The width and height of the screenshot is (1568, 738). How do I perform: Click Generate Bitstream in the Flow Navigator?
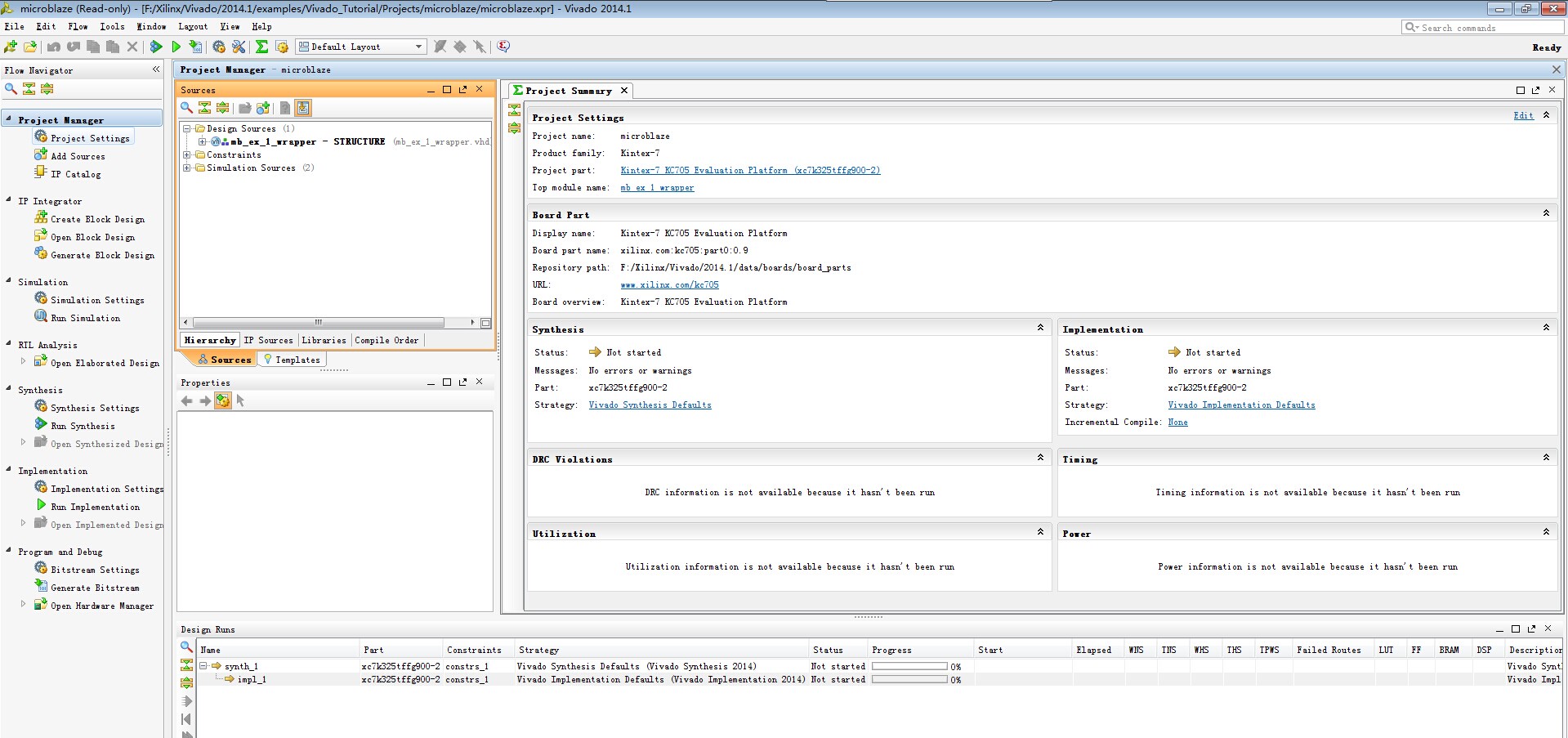(95, 588)
